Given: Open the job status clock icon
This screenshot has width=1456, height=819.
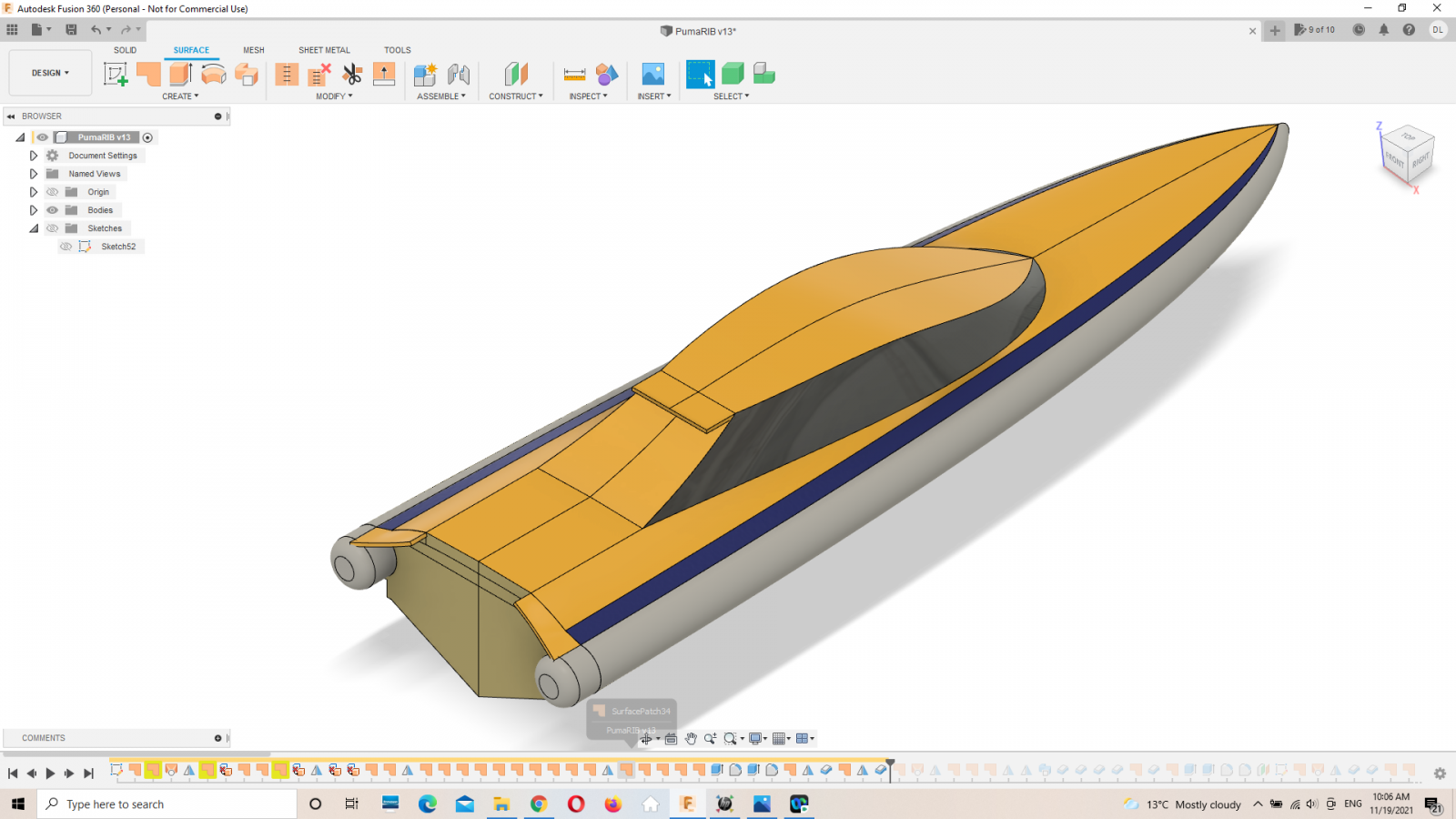Looking at the screenshot, I should click(1359, 30).
